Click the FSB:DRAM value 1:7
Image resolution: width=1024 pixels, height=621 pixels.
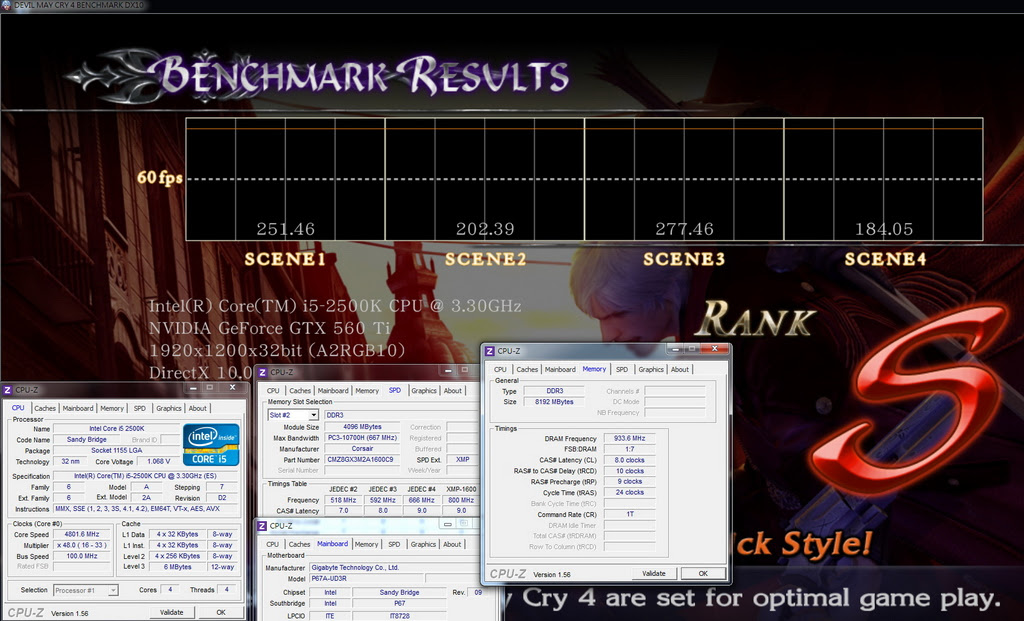coord(630,449)
